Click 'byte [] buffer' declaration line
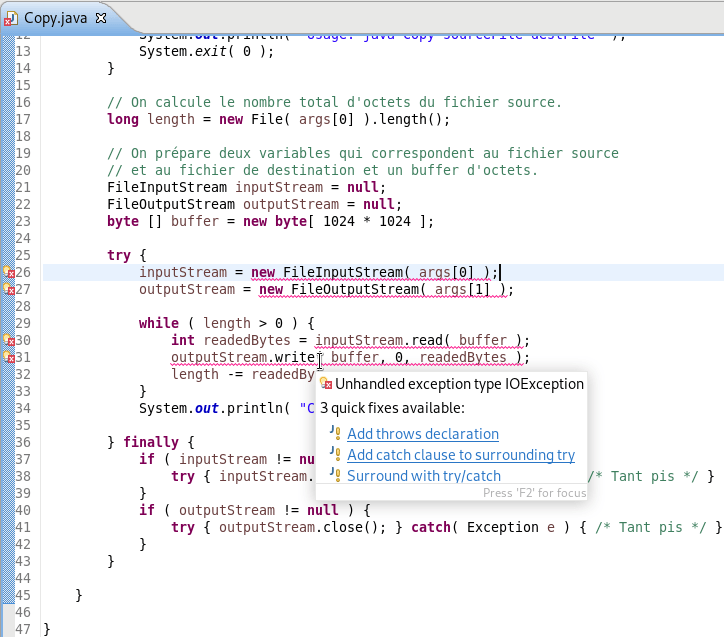This screenshot has width=724, height=637. tap(270, 222)
